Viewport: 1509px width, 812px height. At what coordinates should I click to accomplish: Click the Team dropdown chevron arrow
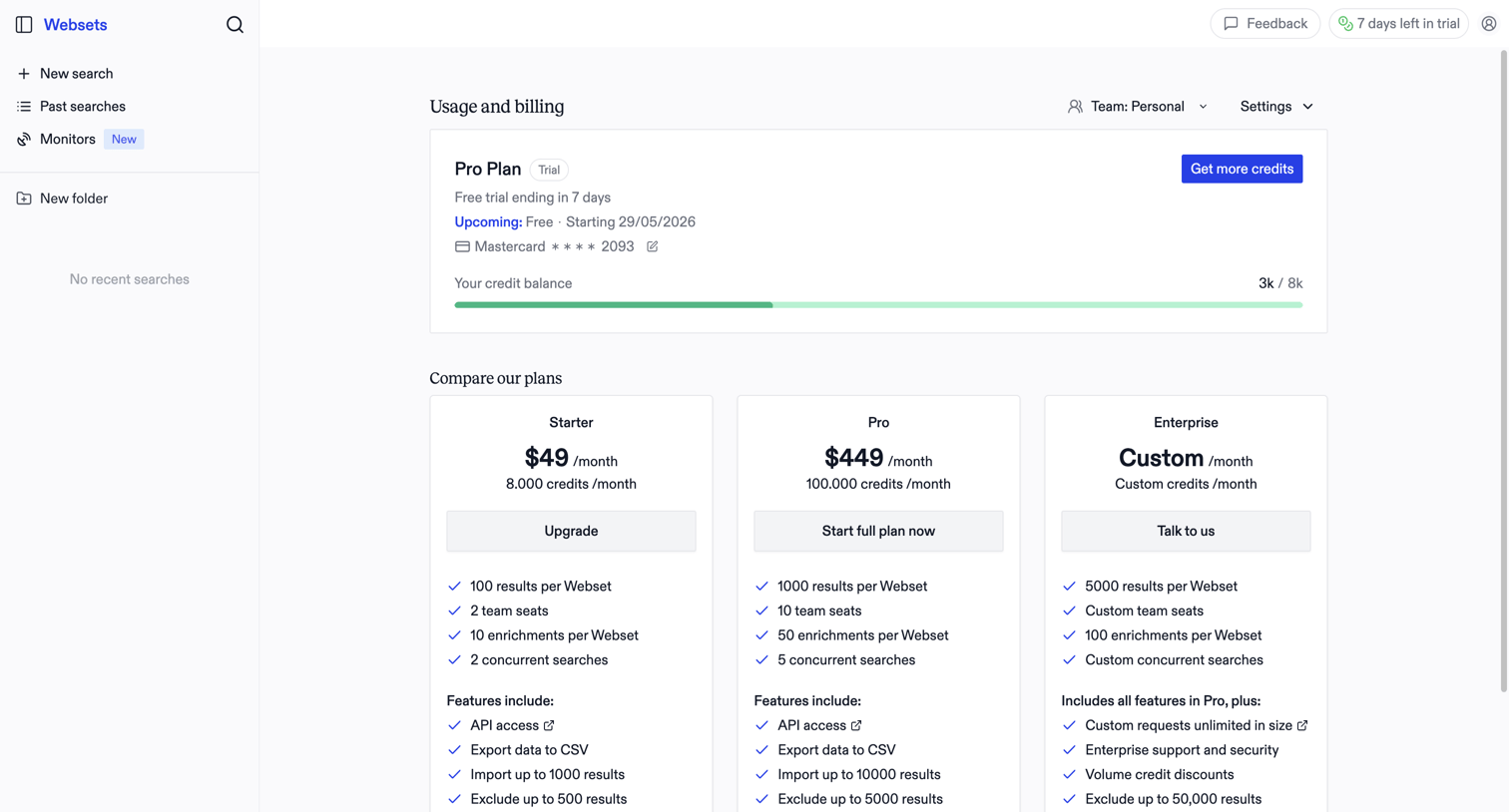[1203, 107]
